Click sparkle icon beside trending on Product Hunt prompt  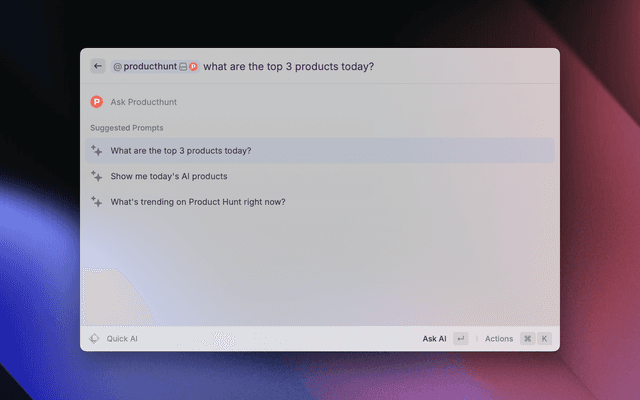97,201
